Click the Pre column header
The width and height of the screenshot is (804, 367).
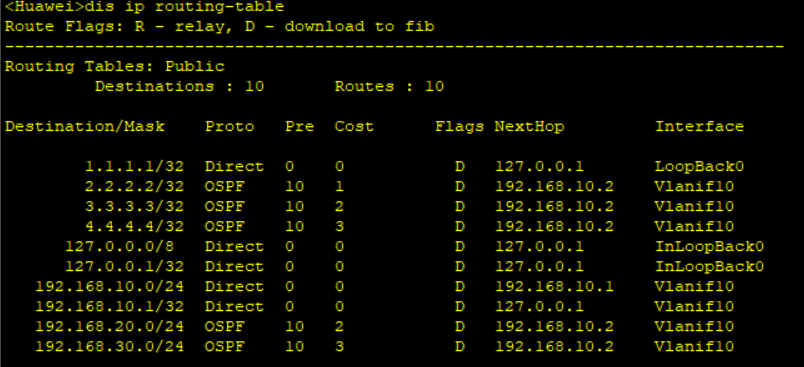tap(299, 127)
